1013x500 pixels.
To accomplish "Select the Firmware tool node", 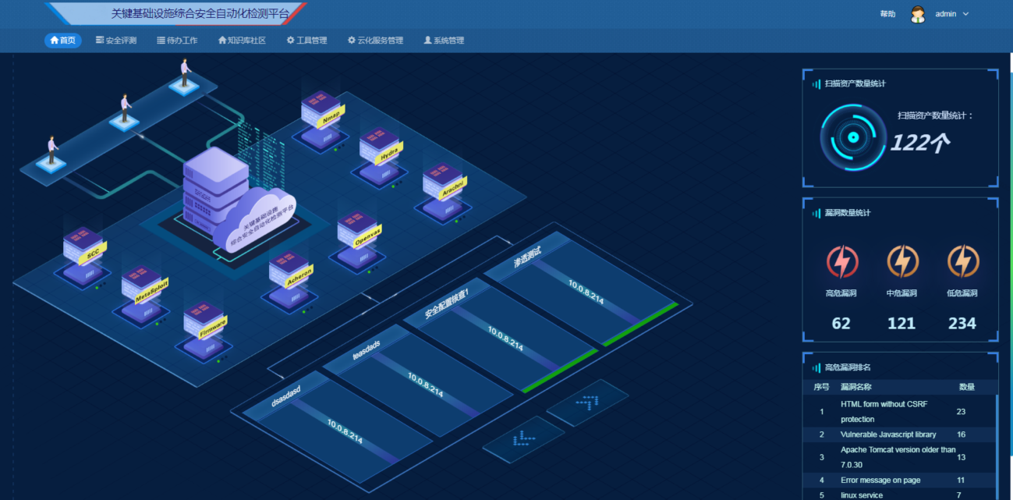I will coord(204,331).
